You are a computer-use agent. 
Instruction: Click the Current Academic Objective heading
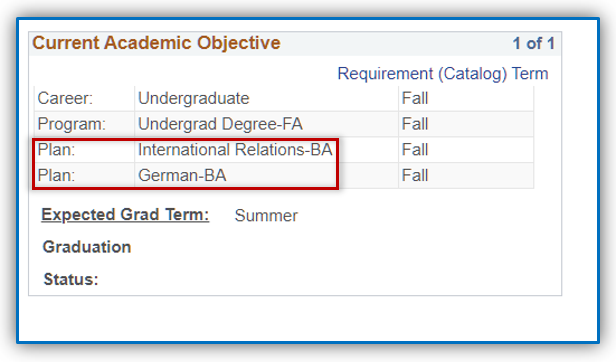point(156,43)
